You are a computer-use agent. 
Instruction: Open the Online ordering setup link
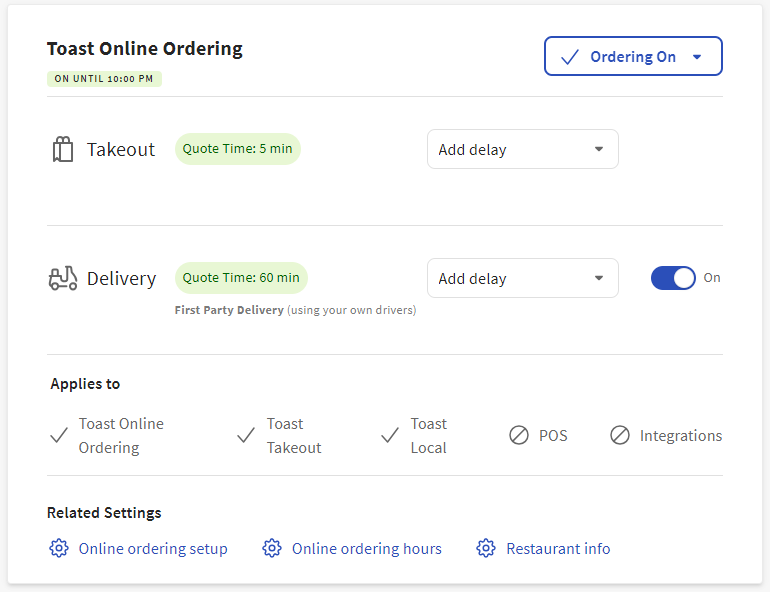click(x=153, y=548)
